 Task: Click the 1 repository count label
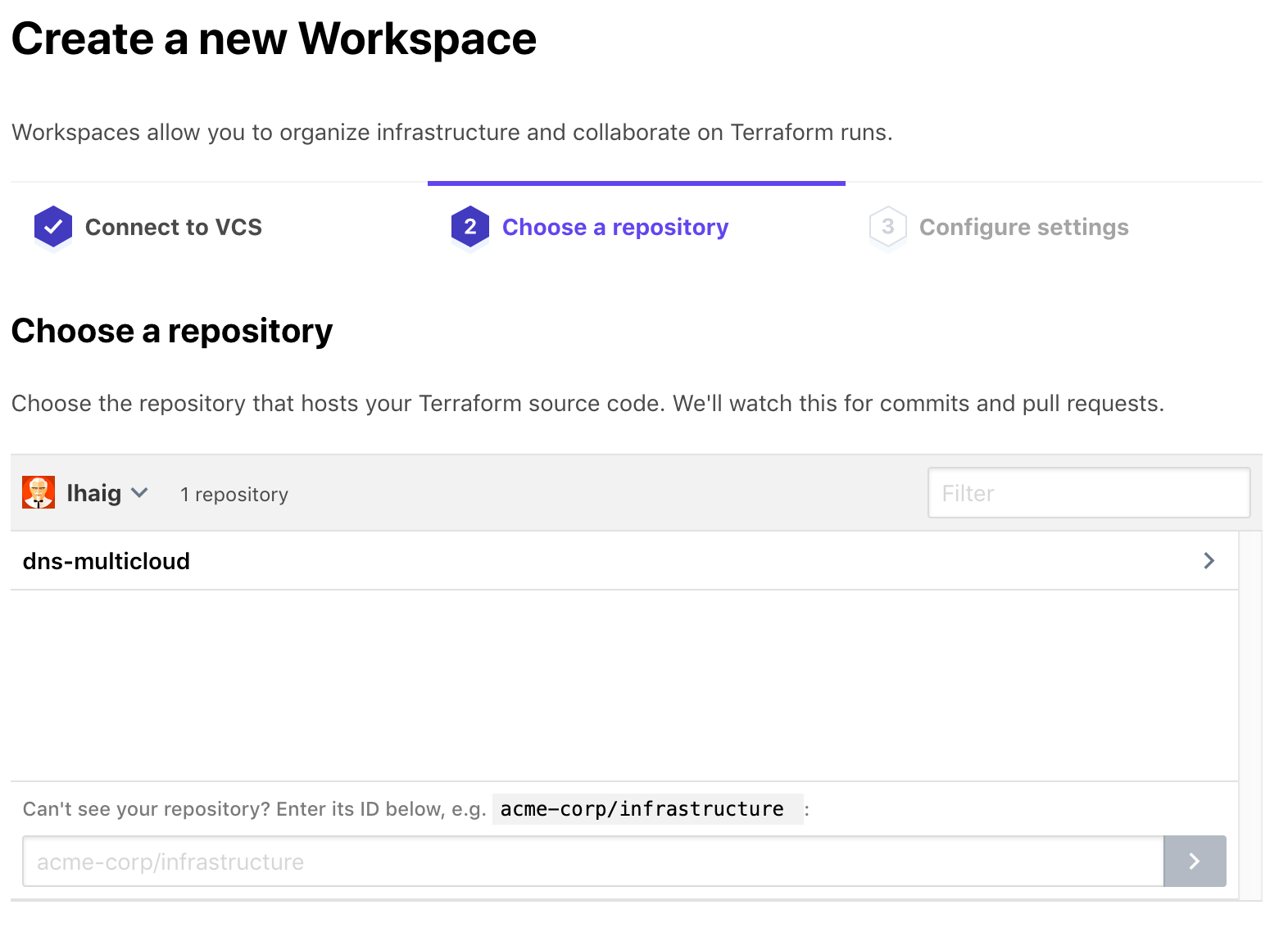234,495
